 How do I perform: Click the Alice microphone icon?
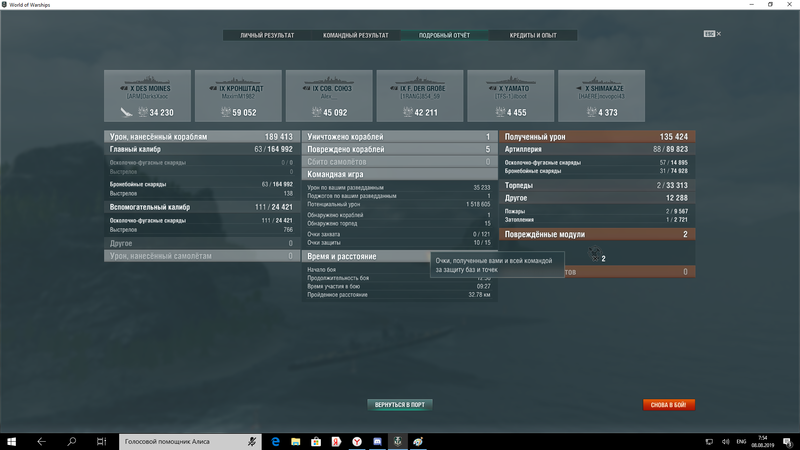[252, 441]
